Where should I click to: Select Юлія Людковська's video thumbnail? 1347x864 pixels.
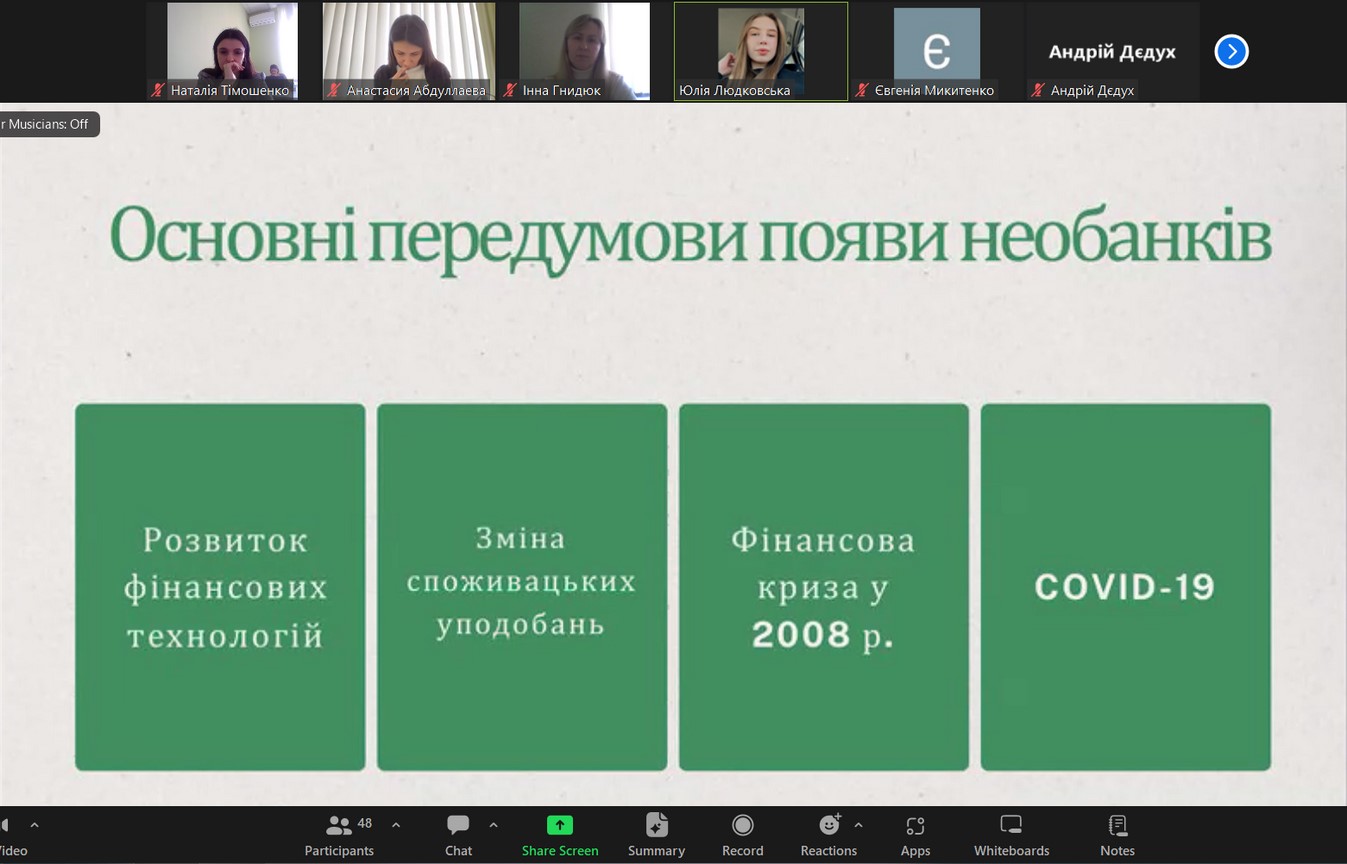[x=760, y=51]
